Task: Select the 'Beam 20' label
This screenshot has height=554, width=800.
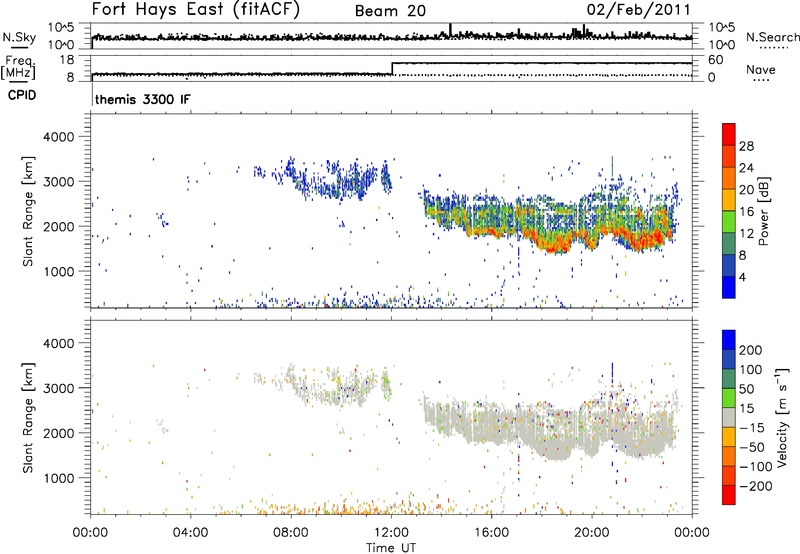Action: (x=390, y=11)
